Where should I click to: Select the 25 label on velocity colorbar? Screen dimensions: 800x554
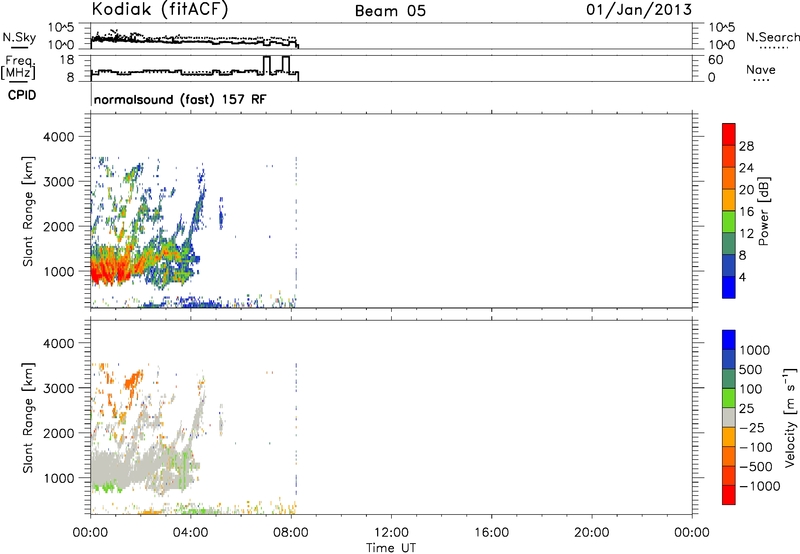746,409
